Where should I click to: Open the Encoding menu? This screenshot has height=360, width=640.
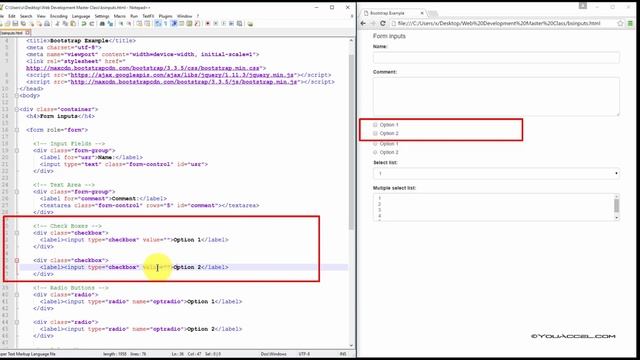click(59, 16)
